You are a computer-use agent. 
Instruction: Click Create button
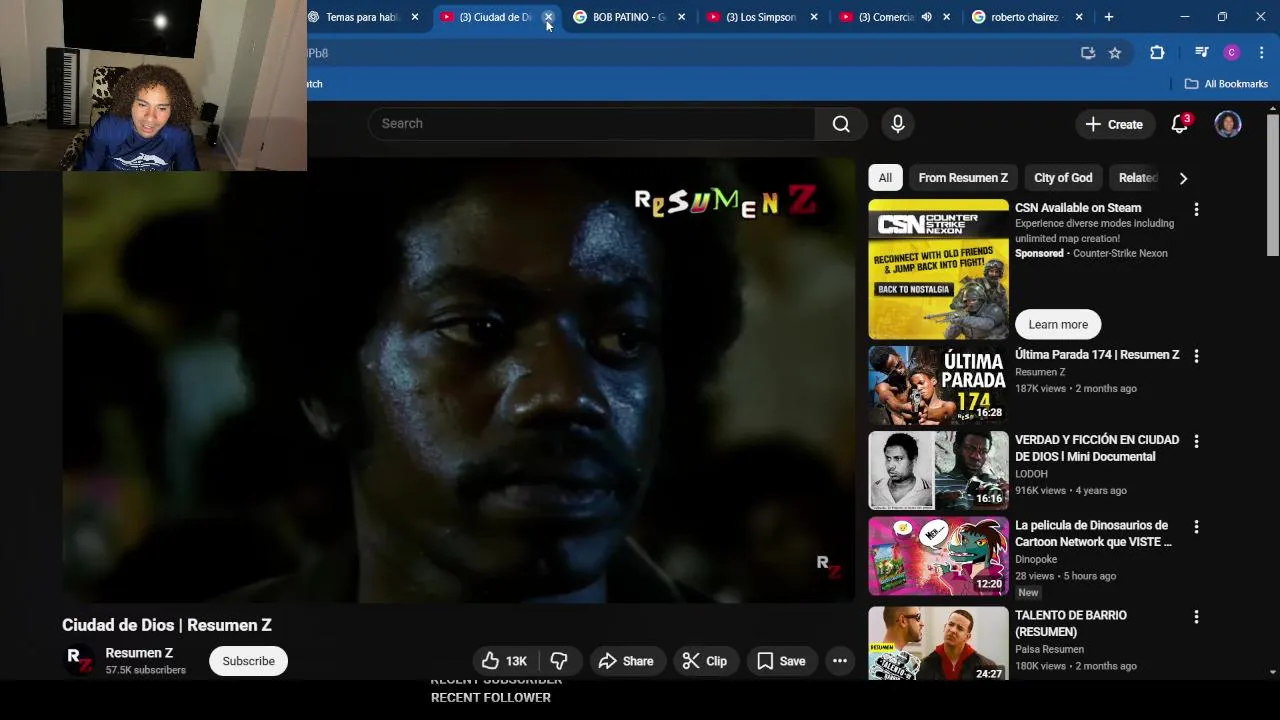(1114, 124)
